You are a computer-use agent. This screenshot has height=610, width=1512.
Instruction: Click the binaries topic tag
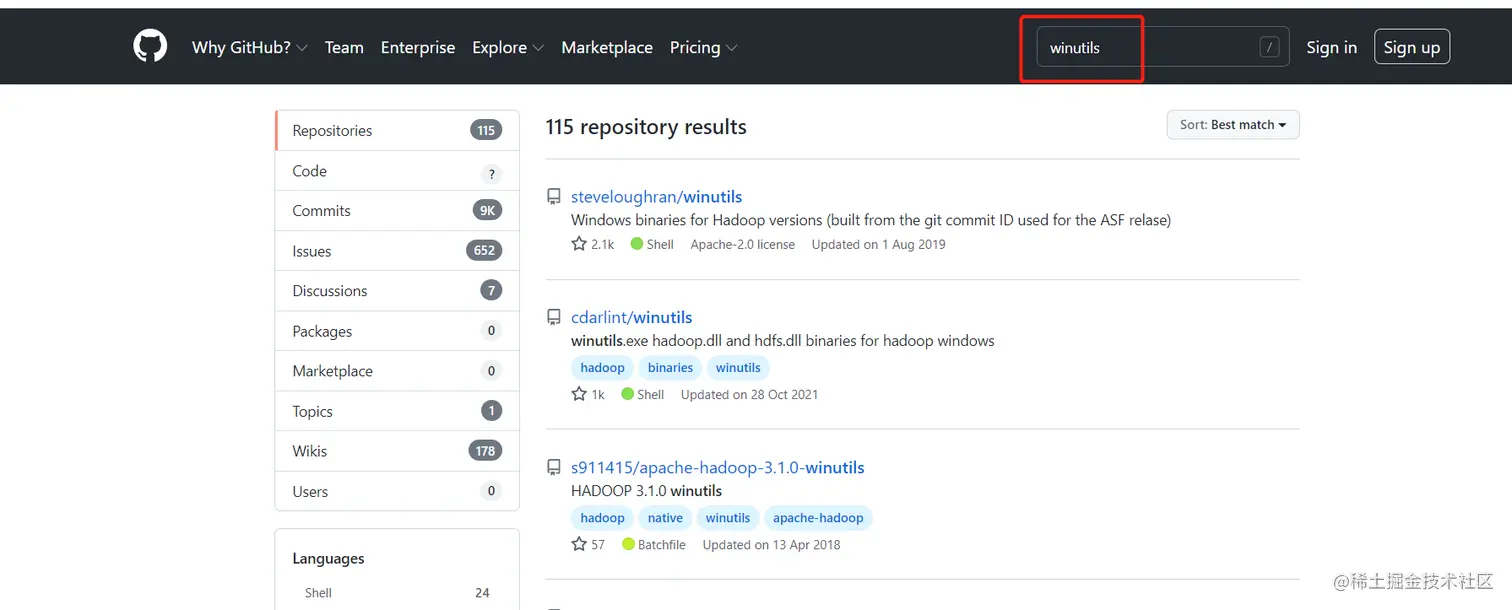click(670, 368)
